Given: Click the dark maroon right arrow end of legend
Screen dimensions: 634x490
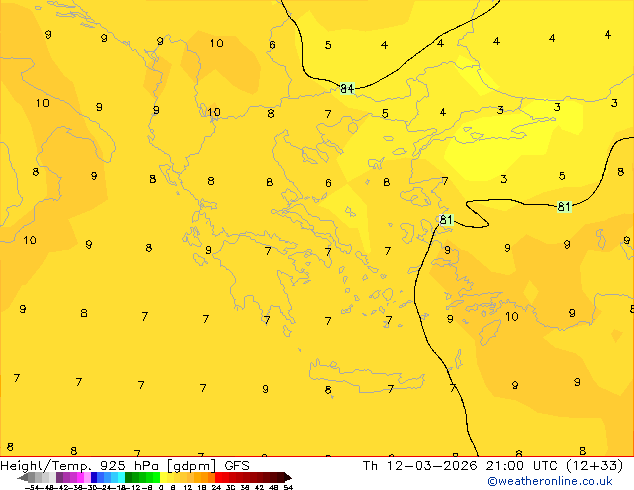Looking at the screenshot, I should 287,477.
